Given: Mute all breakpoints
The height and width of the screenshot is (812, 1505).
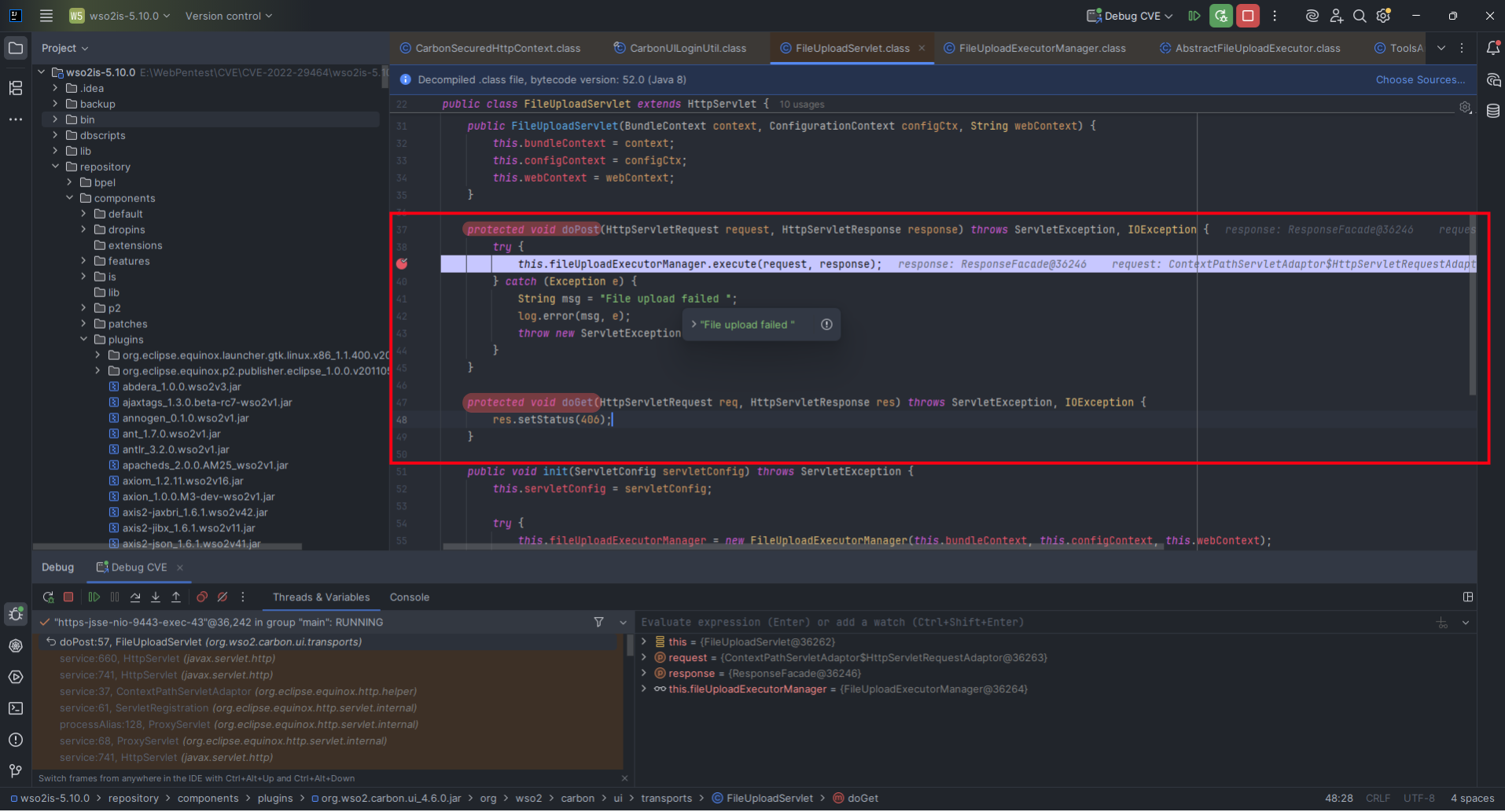Looking at the screenshot, I should click(223, 597).
